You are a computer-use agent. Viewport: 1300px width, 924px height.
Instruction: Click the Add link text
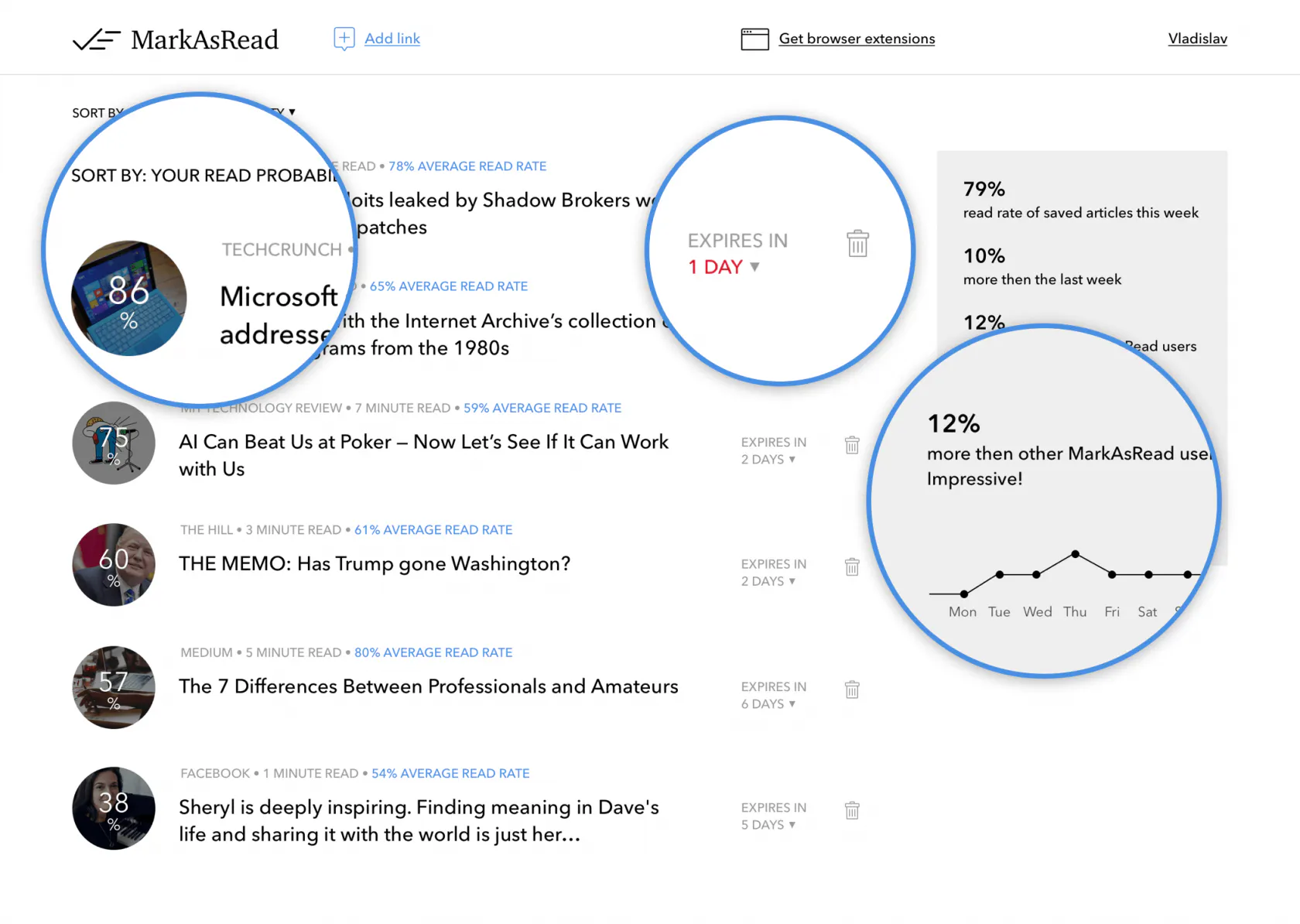tap(392, 39)
